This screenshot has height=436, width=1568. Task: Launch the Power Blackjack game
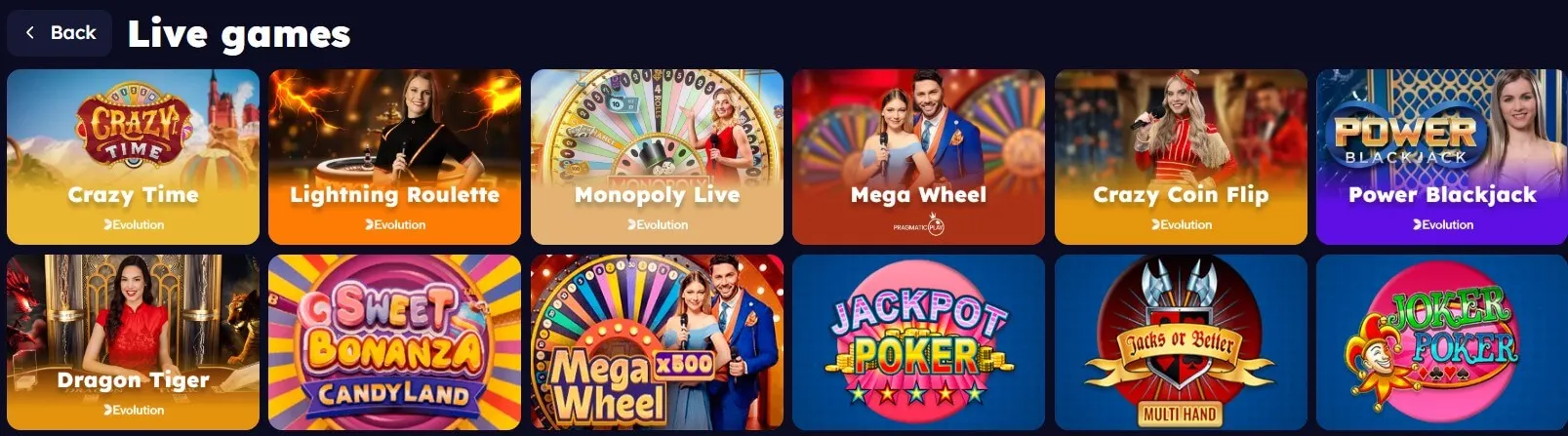click(x=1442, y=157)
